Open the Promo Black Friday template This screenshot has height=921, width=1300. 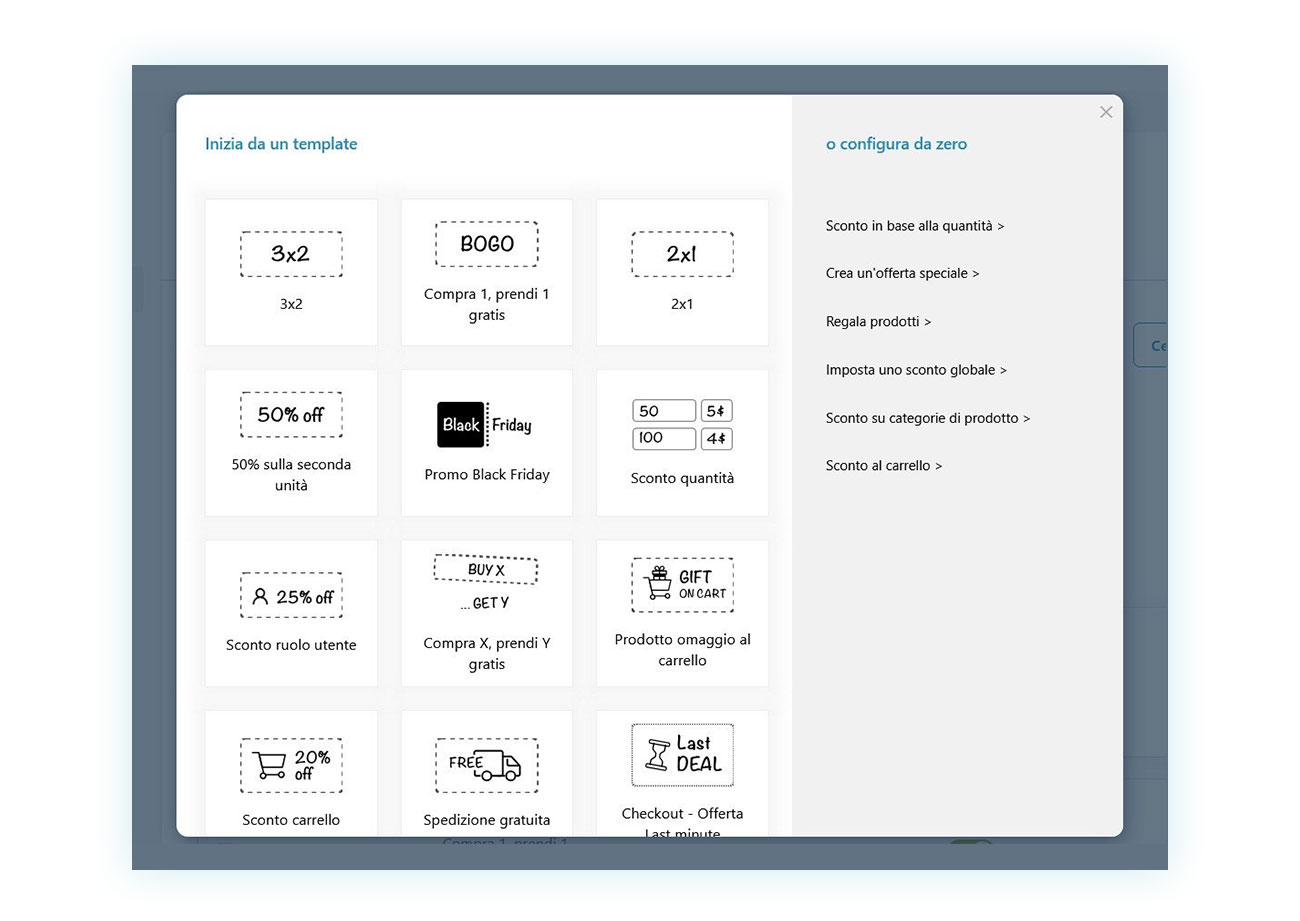pos(487,441)
